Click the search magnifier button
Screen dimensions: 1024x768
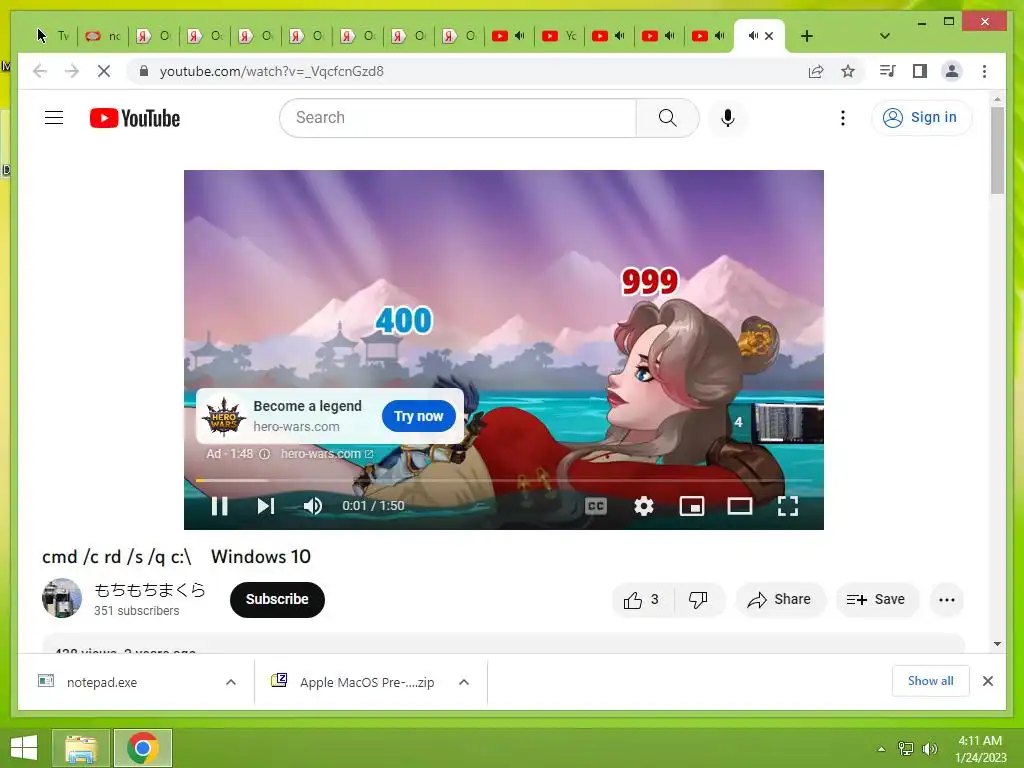pos(667,118)
